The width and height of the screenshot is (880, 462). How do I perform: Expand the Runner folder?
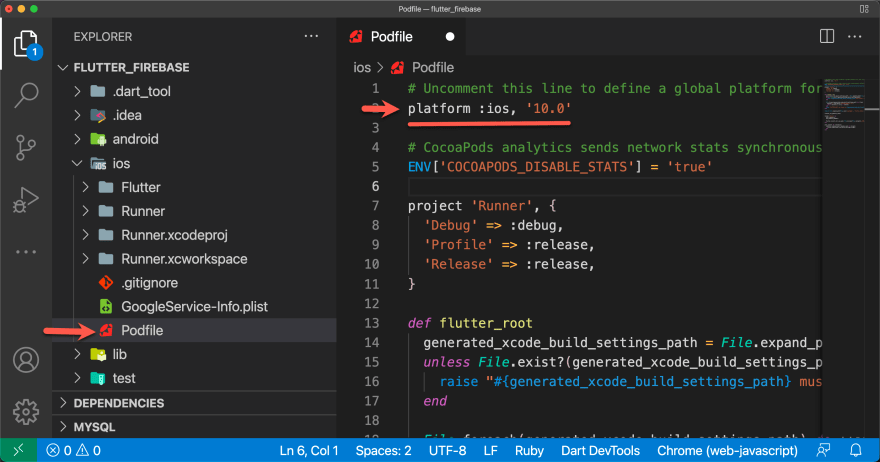[x=86, y=211]
